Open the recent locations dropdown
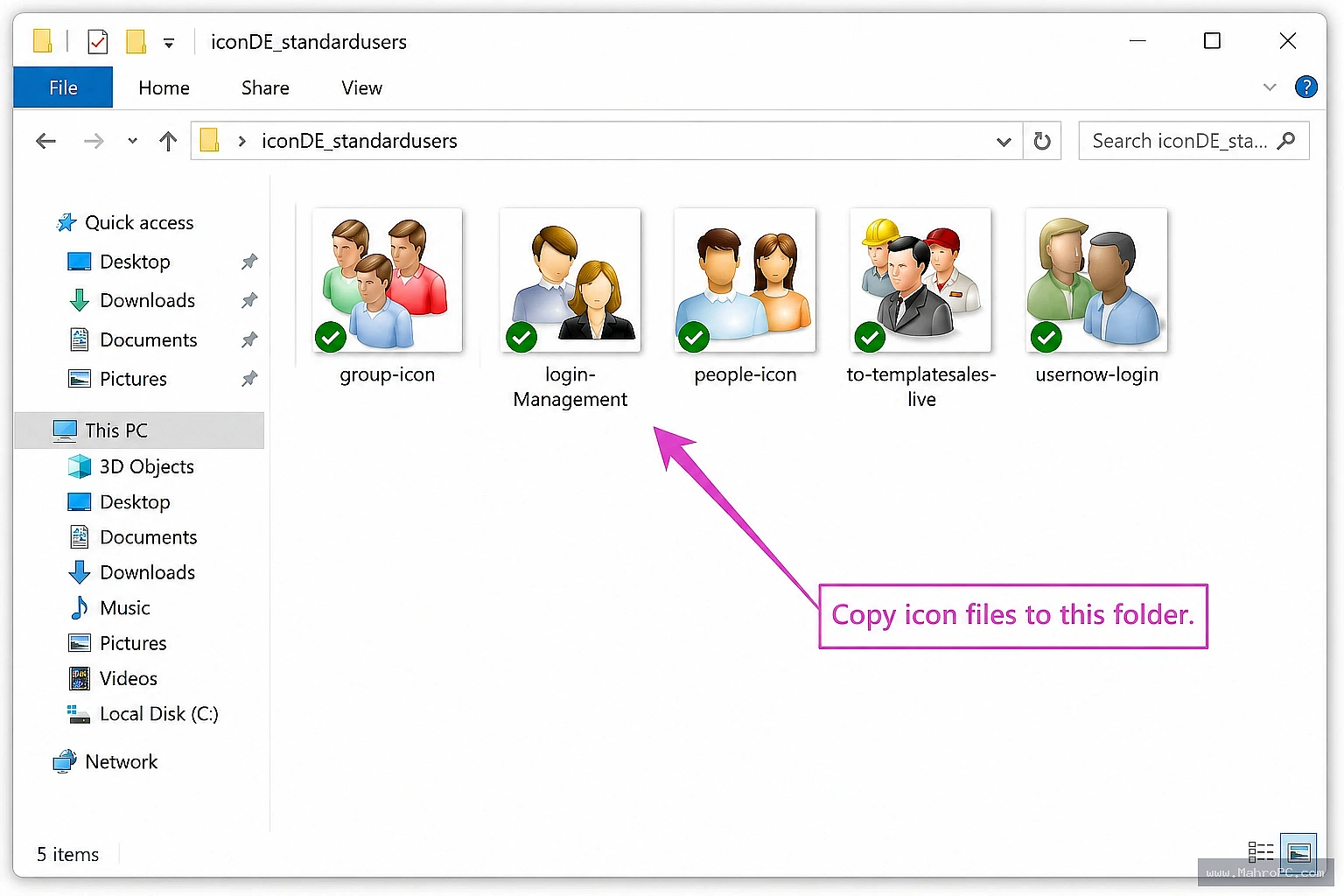 pyautogui.click(x=132, y=141)
